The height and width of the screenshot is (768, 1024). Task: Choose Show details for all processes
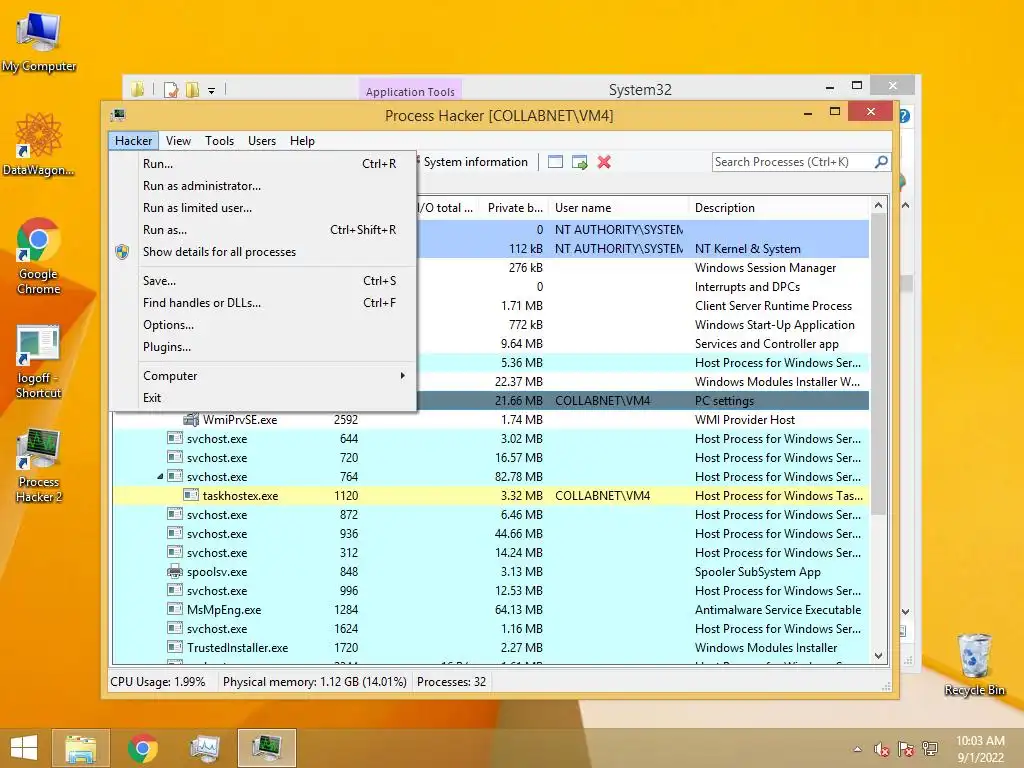pos(278,251)
